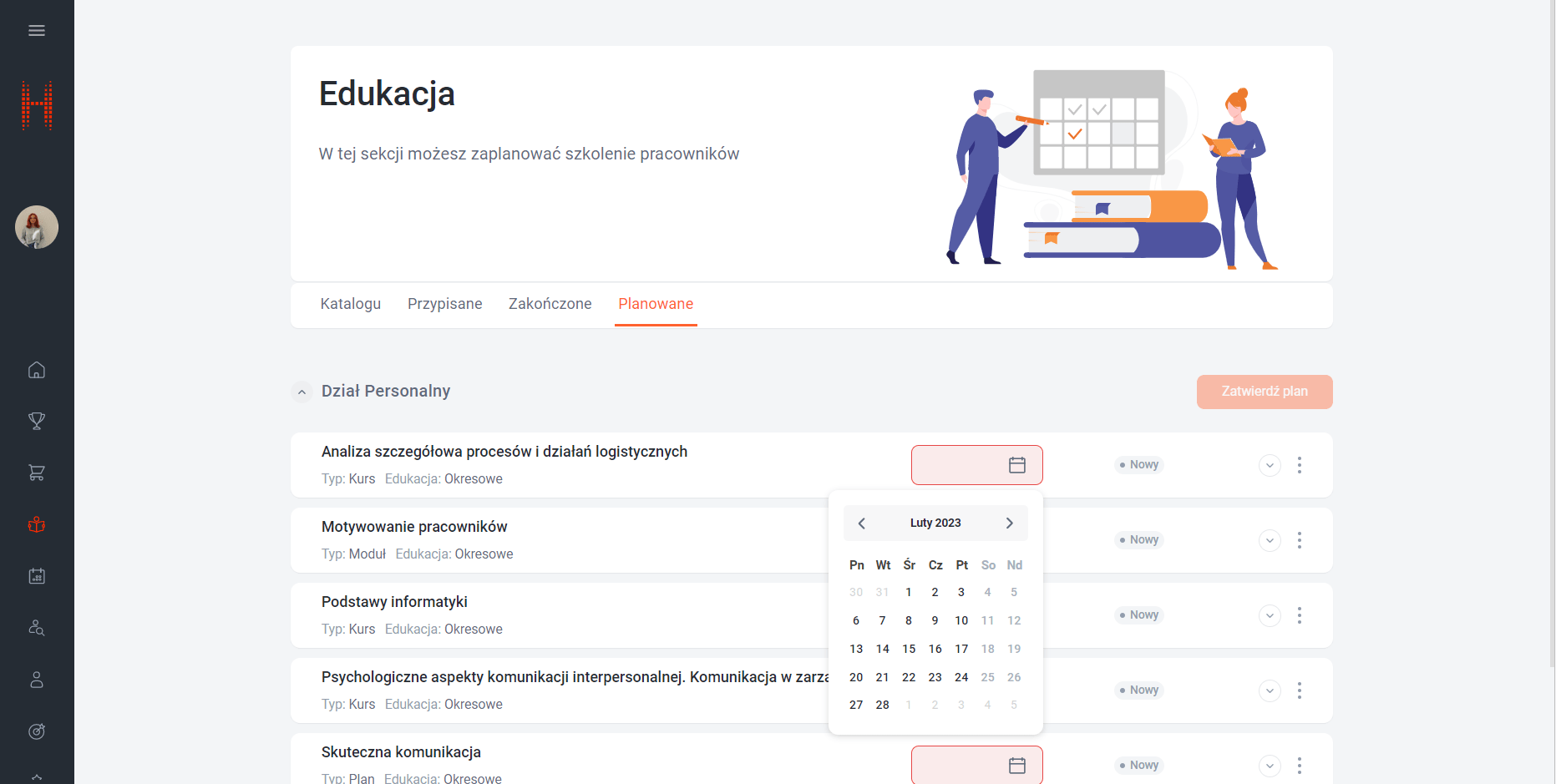
Task: Click the home icon in sidebar
Action: pos(37,370)
